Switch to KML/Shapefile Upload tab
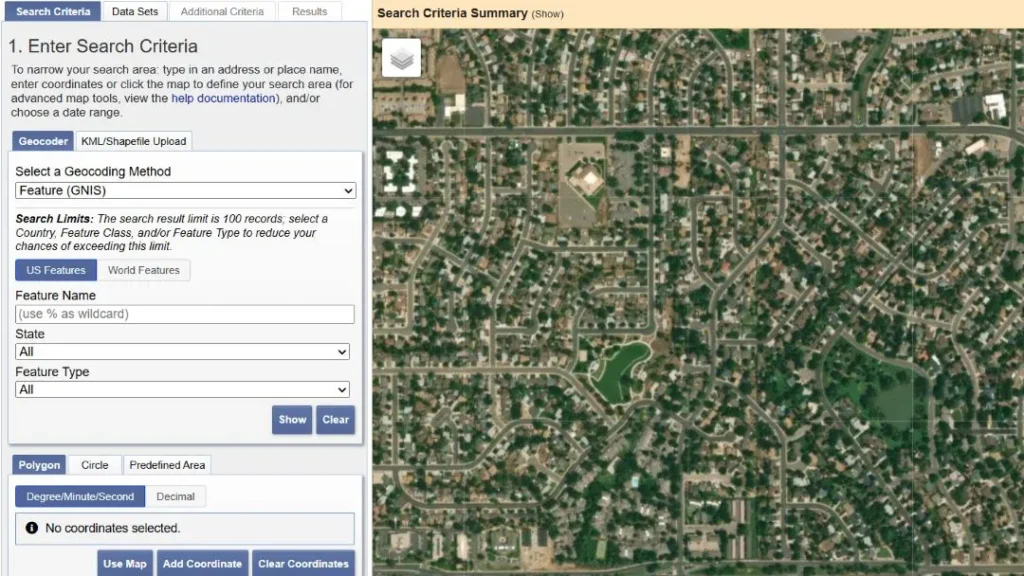Screen dimensions: 1024x576 tap(133, 141)
